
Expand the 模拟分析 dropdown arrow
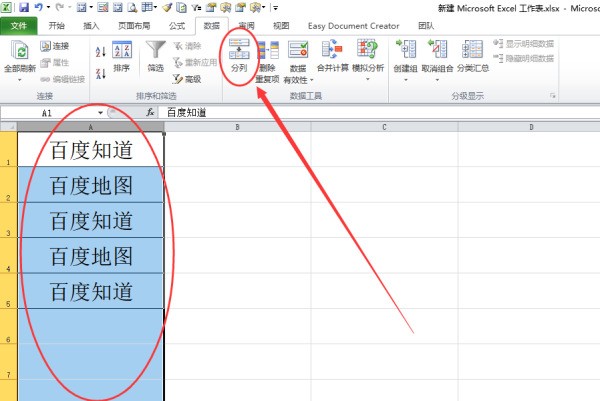[x=368, y=80]
